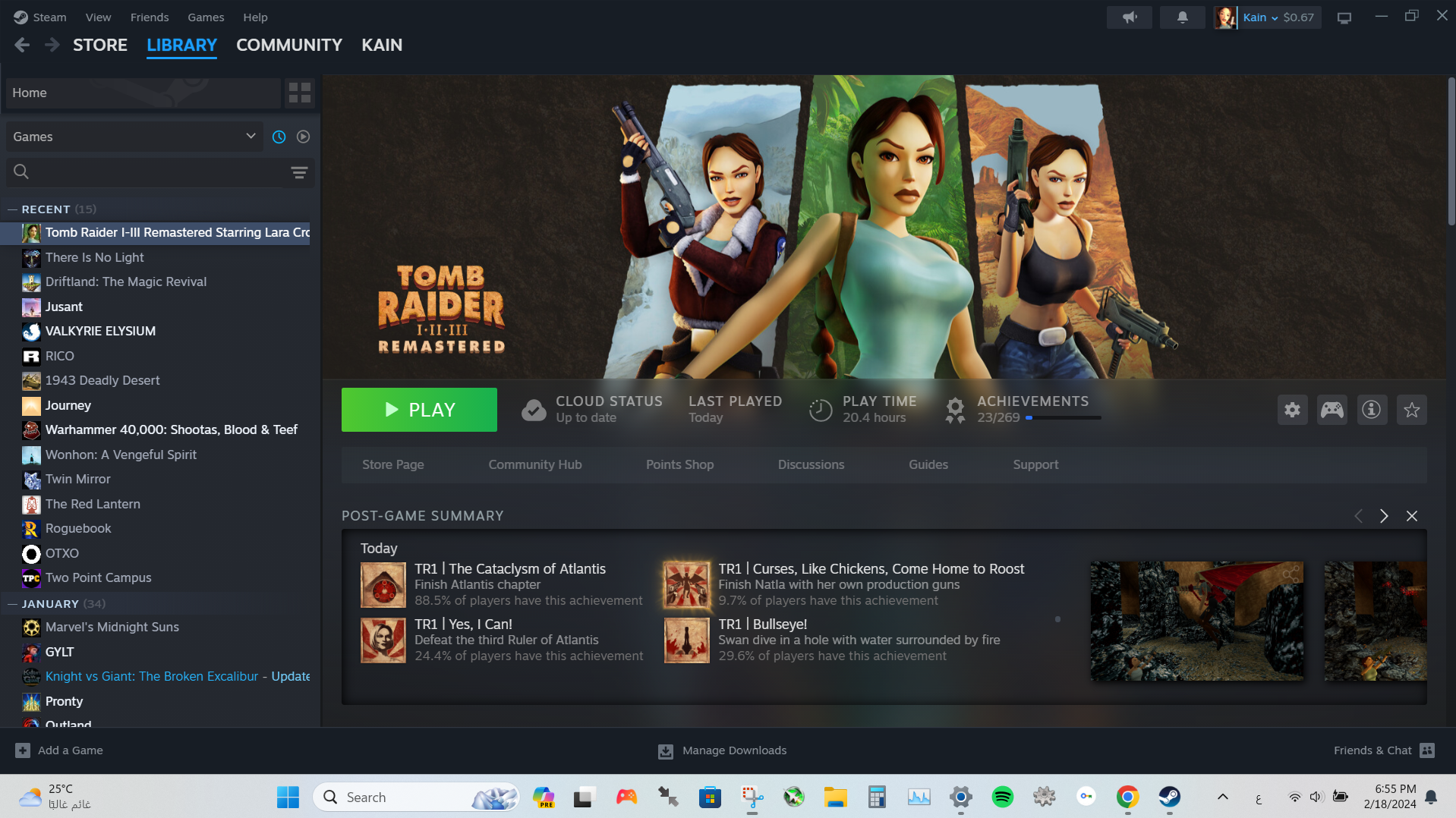Open the Games filter dropdown
Image resolution: width=1456 pixels, height=818 pixels.
tap(134, 137)
